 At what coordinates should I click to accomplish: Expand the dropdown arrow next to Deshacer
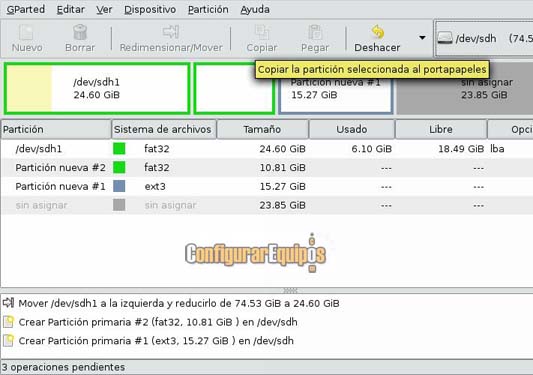(422, 37)
